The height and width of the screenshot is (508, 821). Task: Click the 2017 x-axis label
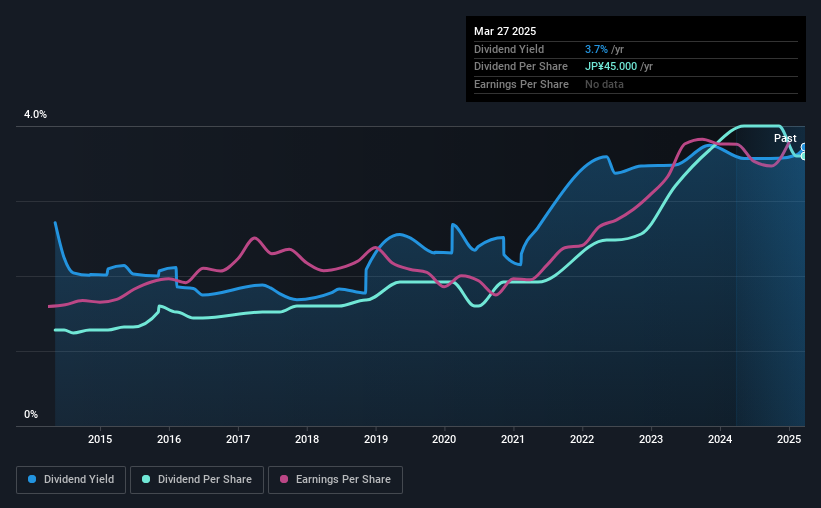[238, 439]
